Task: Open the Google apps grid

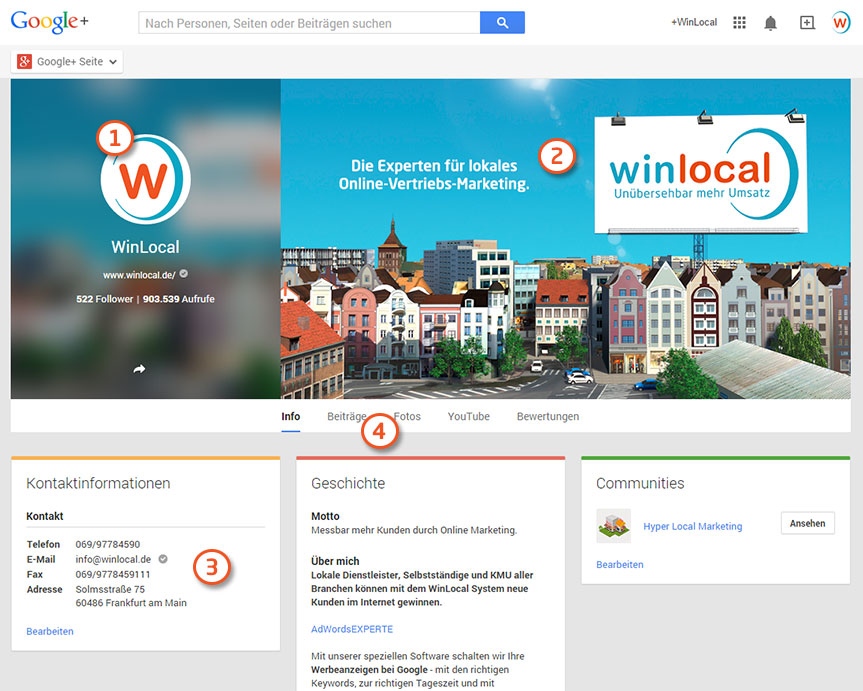Action: click(x=739, y=23)
